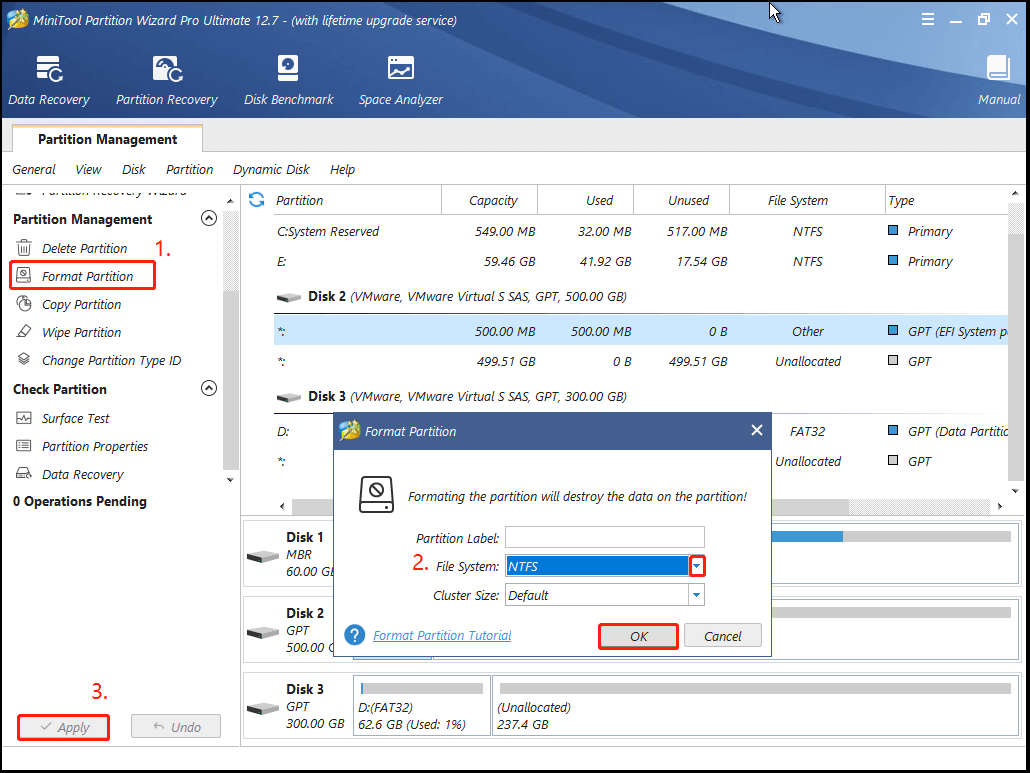Open the Data Recovery tool in top toolbar
The width and height of the screenshot is (1030, 773).
pyautogui.click(x=49, y=81)
